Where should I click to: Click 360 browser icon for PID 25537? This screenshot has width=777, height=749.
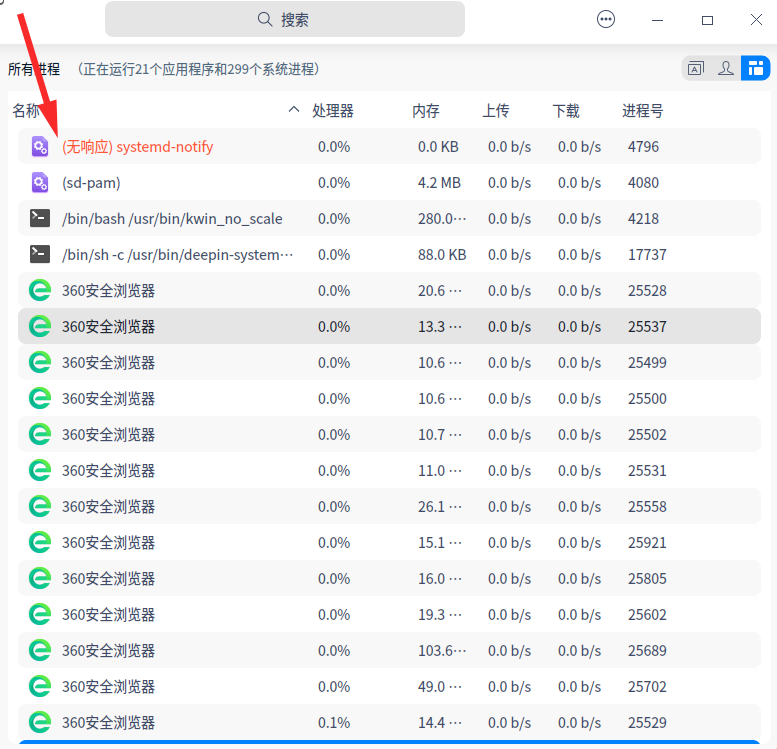40,326
